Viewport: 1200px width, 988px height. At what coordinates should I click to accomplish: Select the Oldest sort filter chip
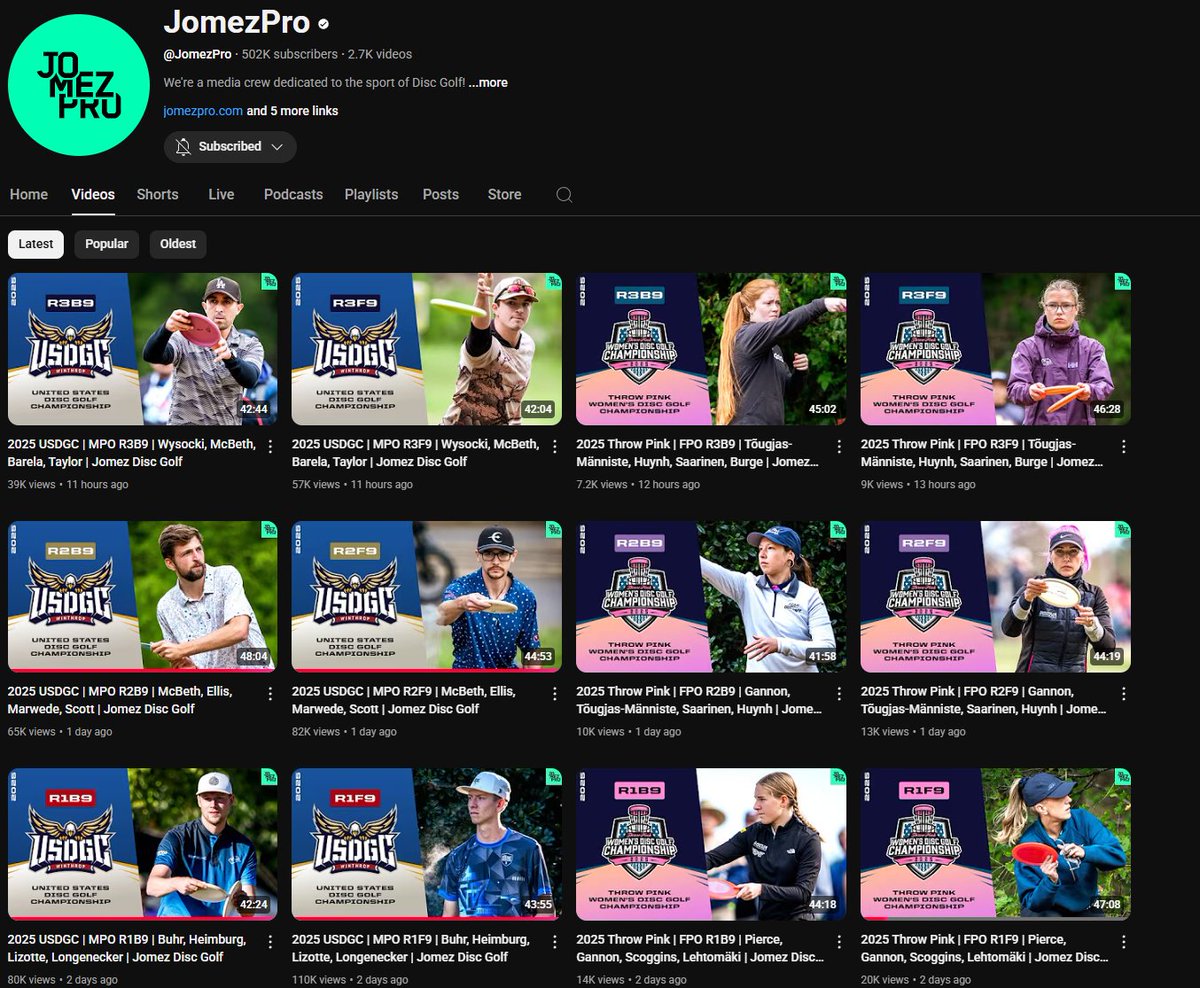178,244
